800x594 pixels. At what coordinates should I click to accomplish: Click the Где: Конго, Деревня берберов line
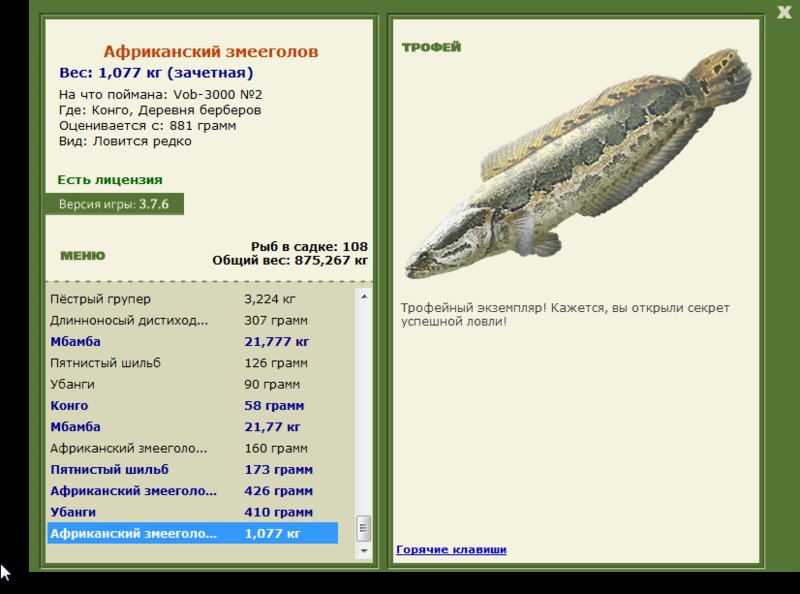coord(160,110)
